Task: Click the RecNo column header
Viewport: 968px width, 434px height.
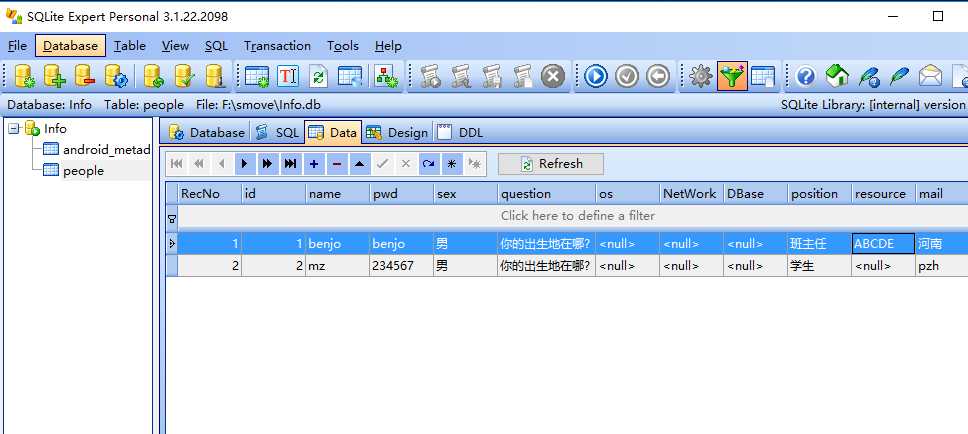Action: pos(210,194)
